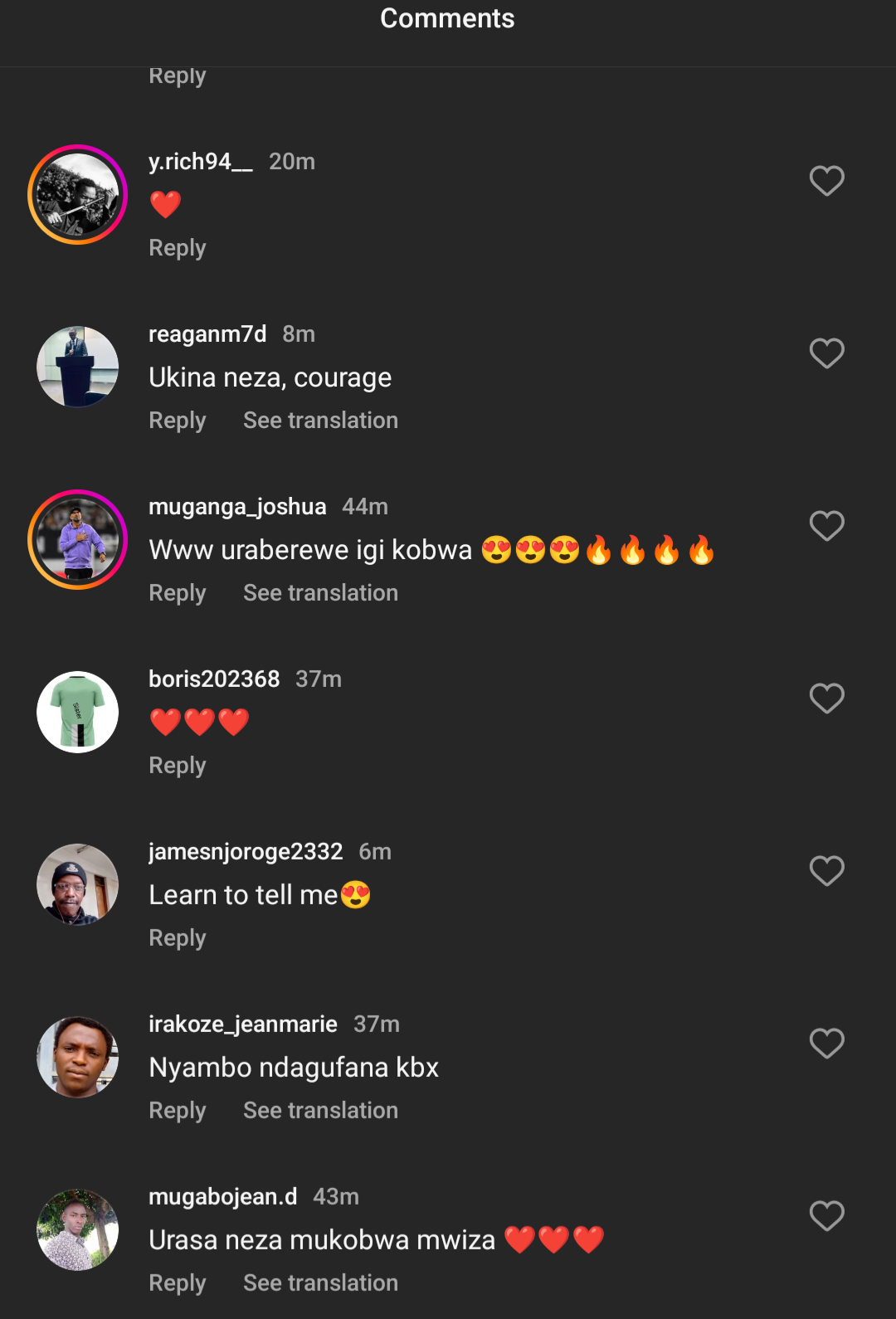
Task: Tap heart icon on mugabojean.d's comment
Action: pos(826,1216)
